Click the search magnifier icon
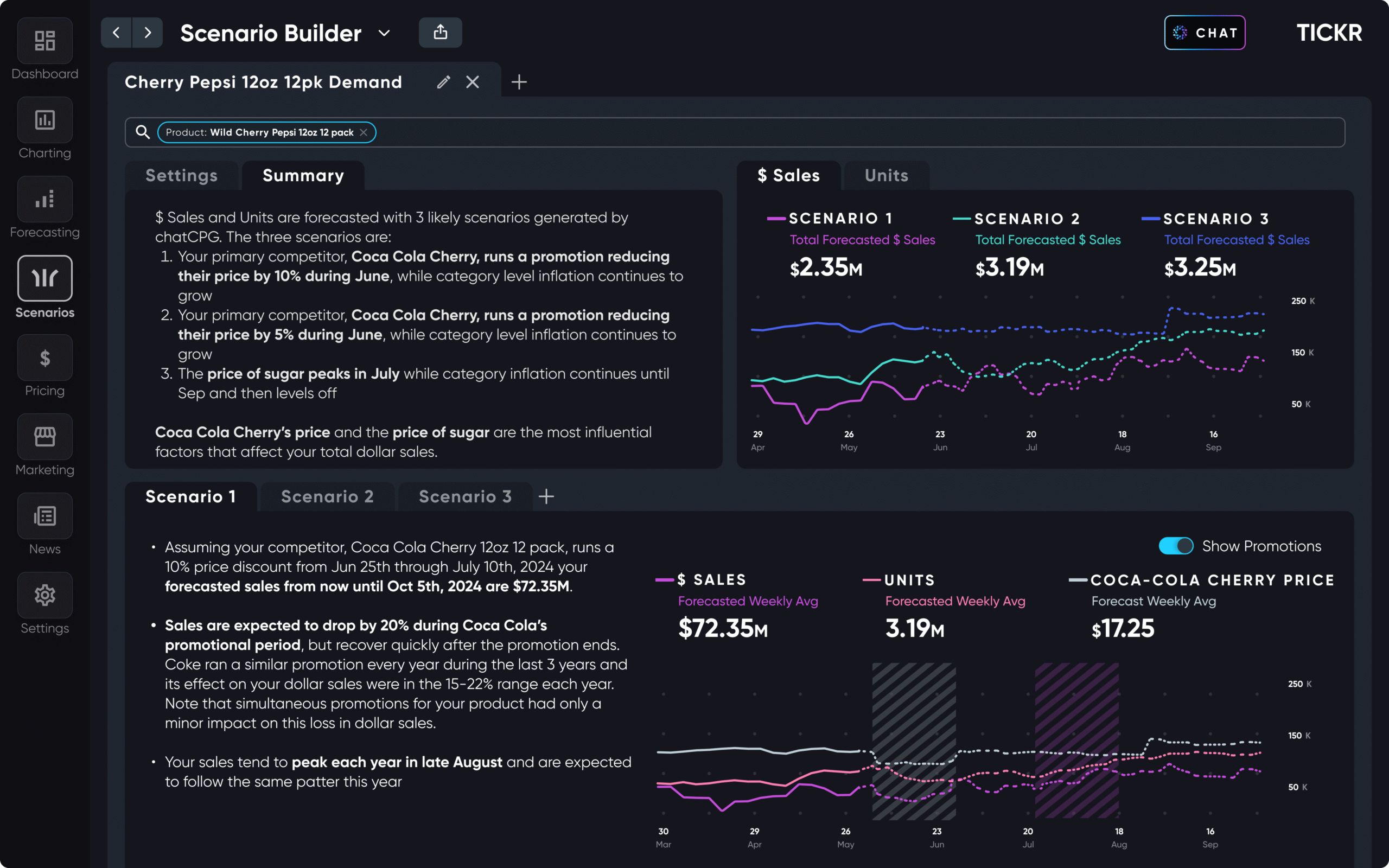 [142, 132]
